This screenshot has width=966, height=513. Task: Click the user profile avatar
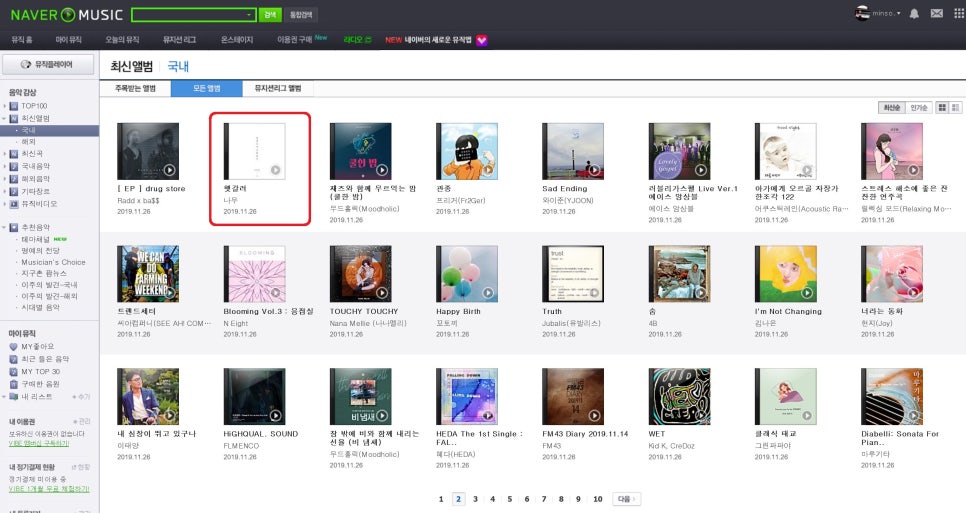coord(862,13)
